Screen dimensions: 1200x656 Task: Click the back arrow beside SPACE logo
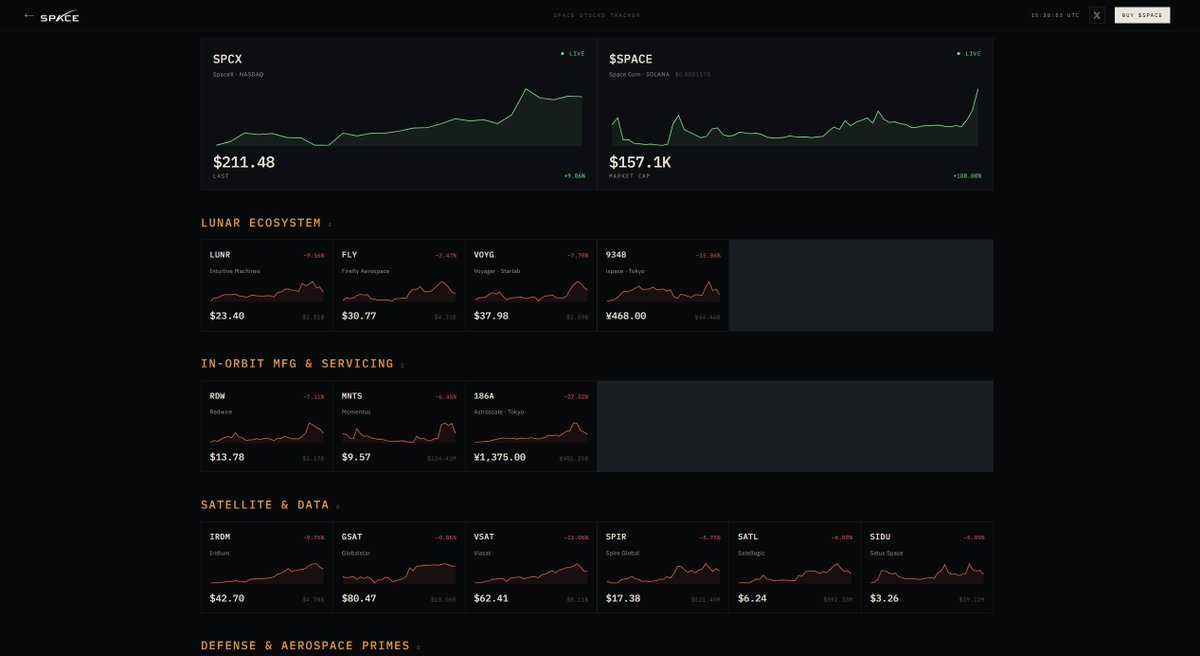click(29, 16)
